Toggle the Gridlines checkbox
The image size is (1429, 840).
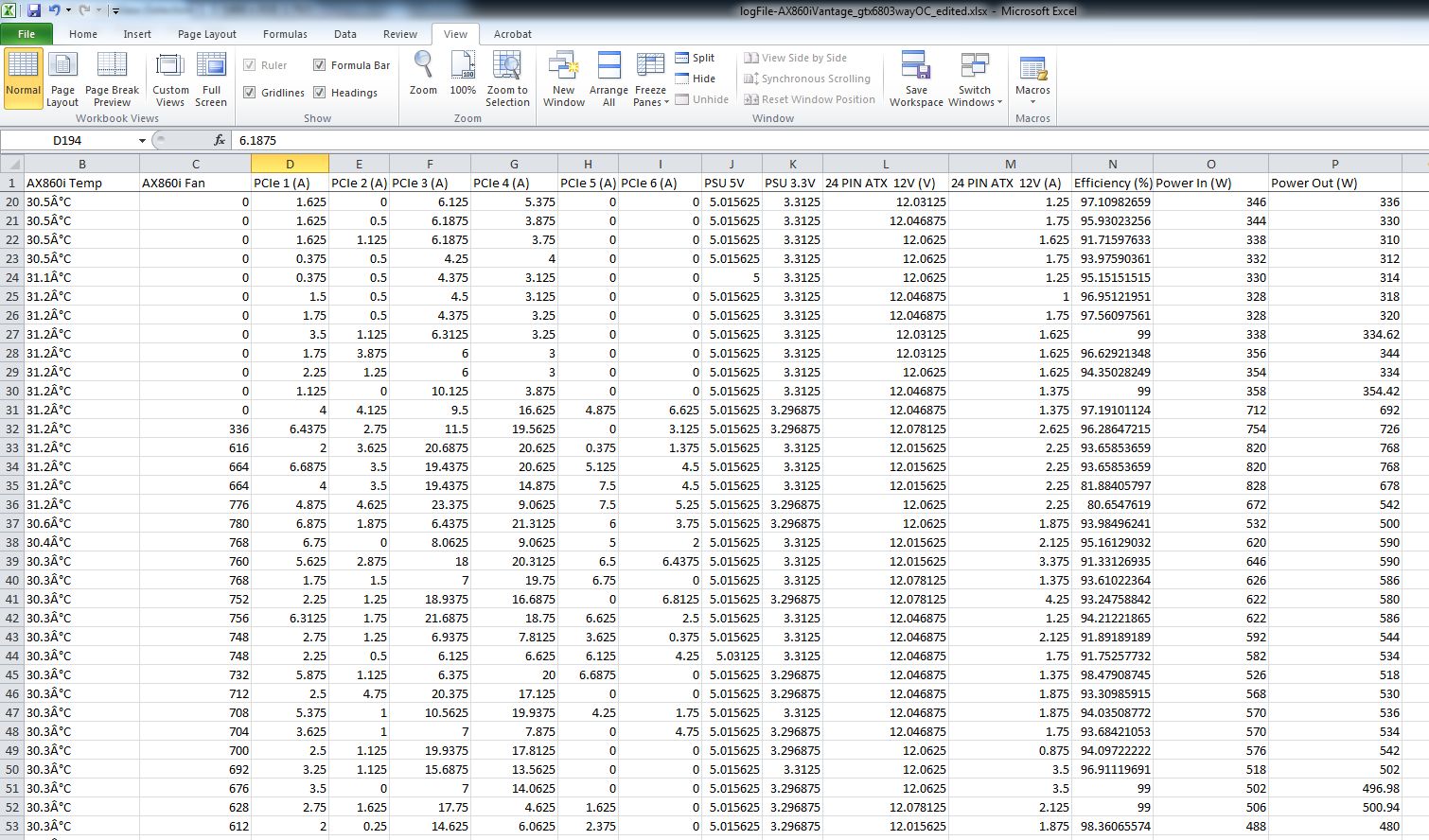pyautogui.click(x=250, y=93)
